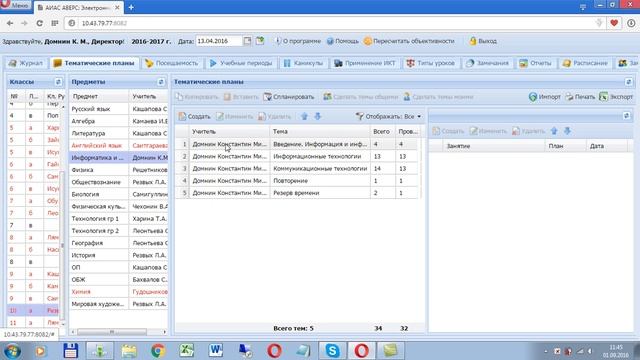Image resolution: width=640 pixels, height=360 pixels.
Task: Click the lessons panel refresh icon
Action: [x=627, y=116]
